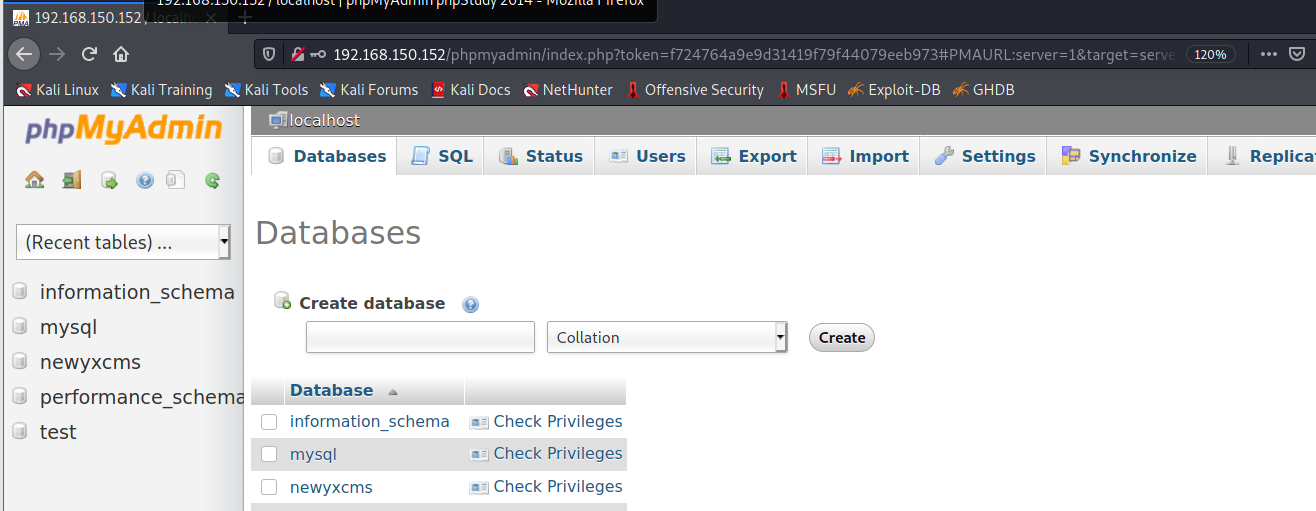
Task: Tick the information_schema database checkbox
Action: tap(269, 422)
